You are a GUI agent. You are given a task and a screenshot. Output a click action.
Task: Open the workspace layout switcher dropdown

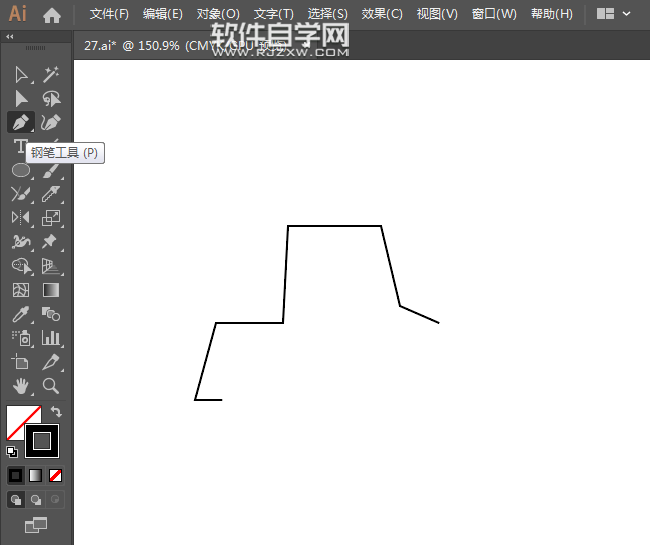(613, 14)
